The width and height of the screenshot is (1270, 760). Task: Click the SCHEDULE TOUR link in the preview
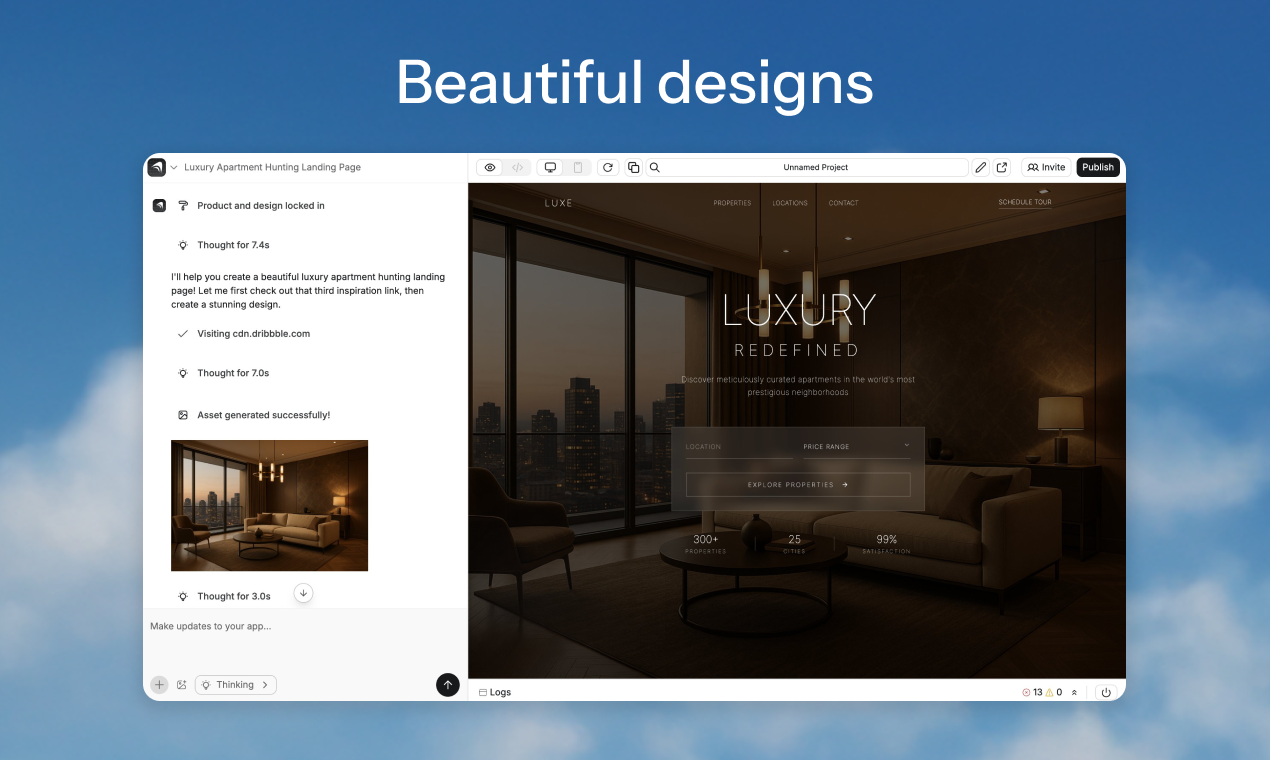pos(1025,203)
